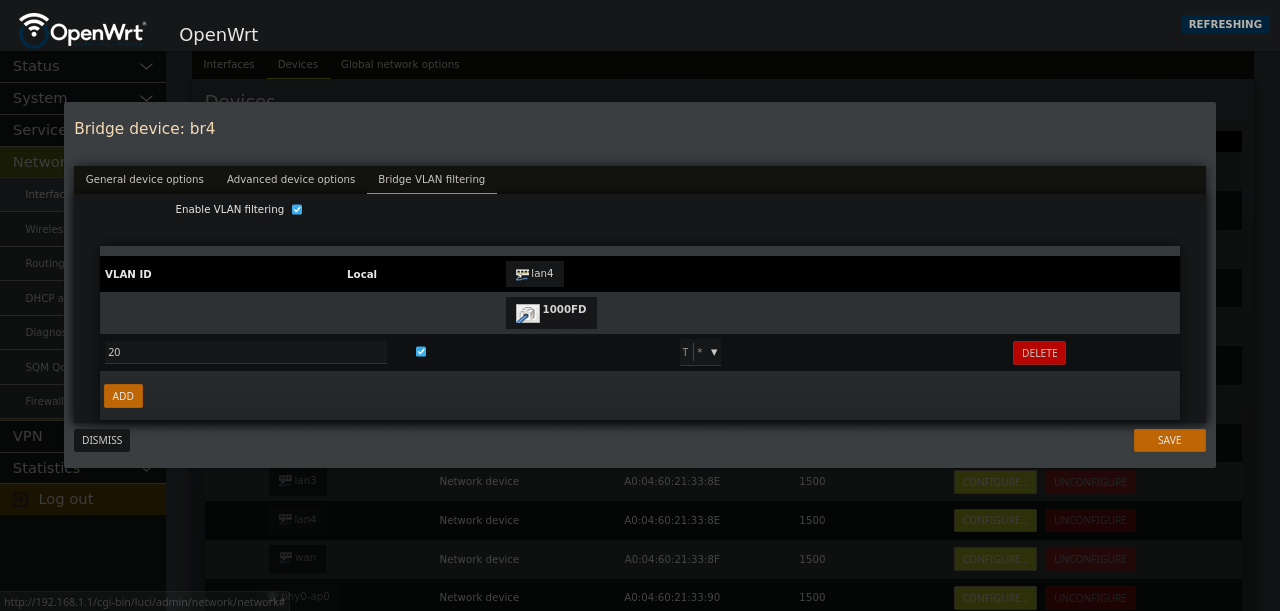Click the OpenWrt logo
The width and height of the screenshot is (1280, 611).
(x=82, y=31)
